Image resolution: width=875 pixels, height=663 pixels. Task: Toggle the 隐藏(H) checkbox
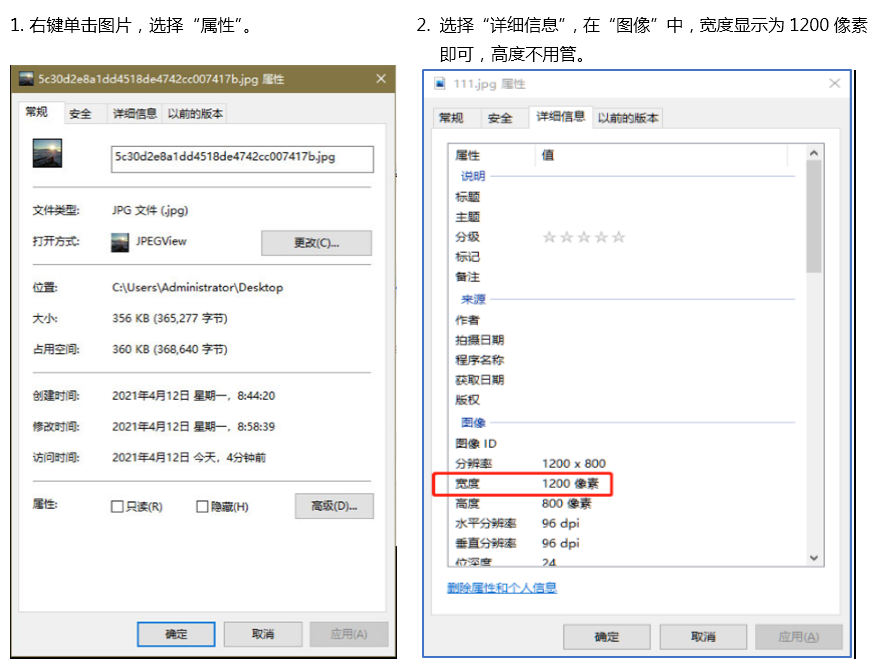[202, 507]
